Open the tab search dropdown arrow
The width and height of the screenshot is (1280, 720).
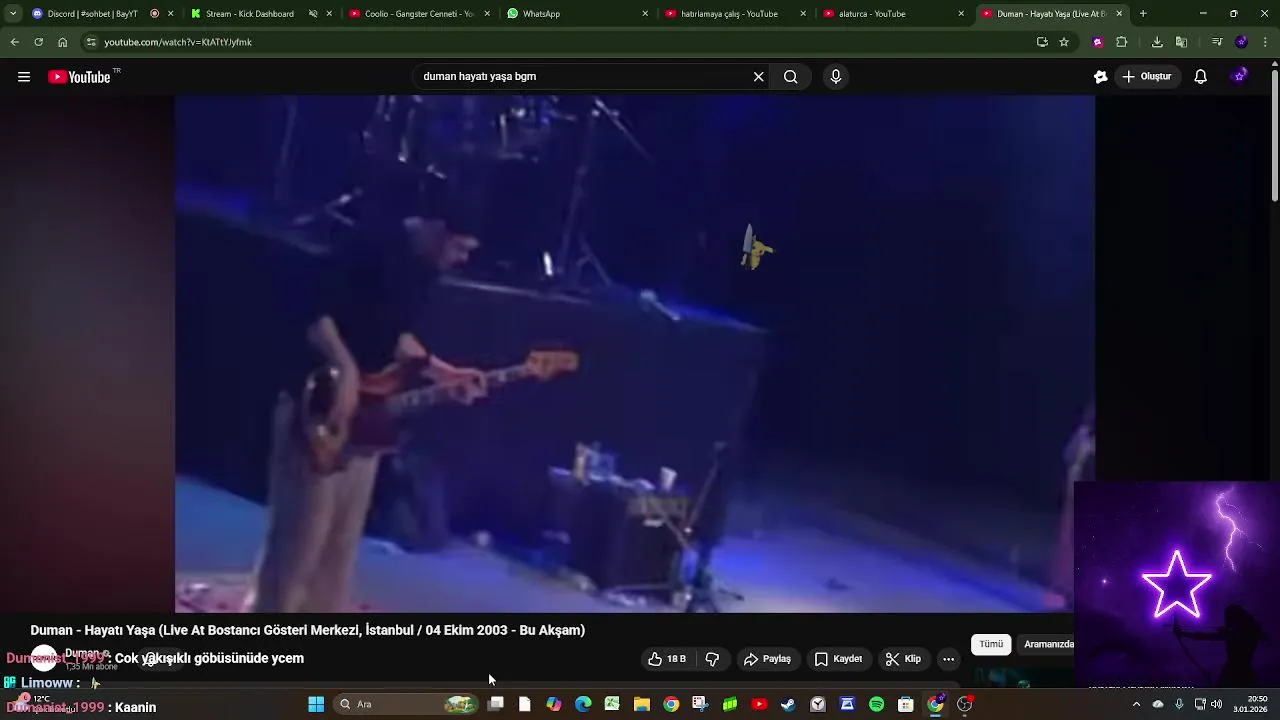tap(13, 14)
